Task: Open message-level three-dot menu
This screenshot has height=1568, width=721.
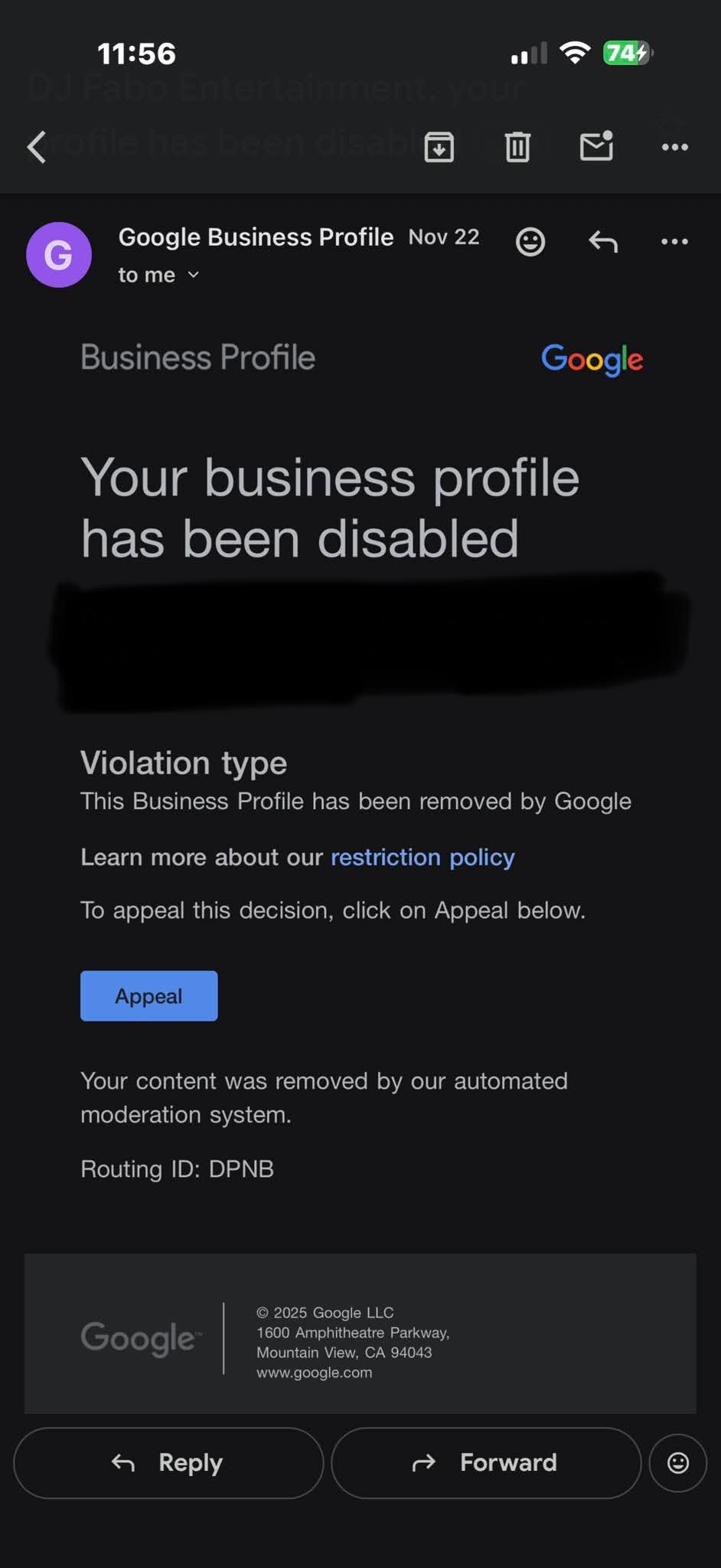Action: point(674,242)
